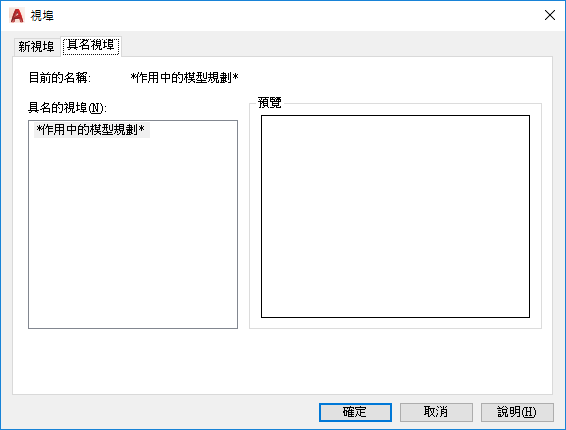
Task: Click the empty space right of the 具名視埠 tab
Action: (x=336, y=46)
